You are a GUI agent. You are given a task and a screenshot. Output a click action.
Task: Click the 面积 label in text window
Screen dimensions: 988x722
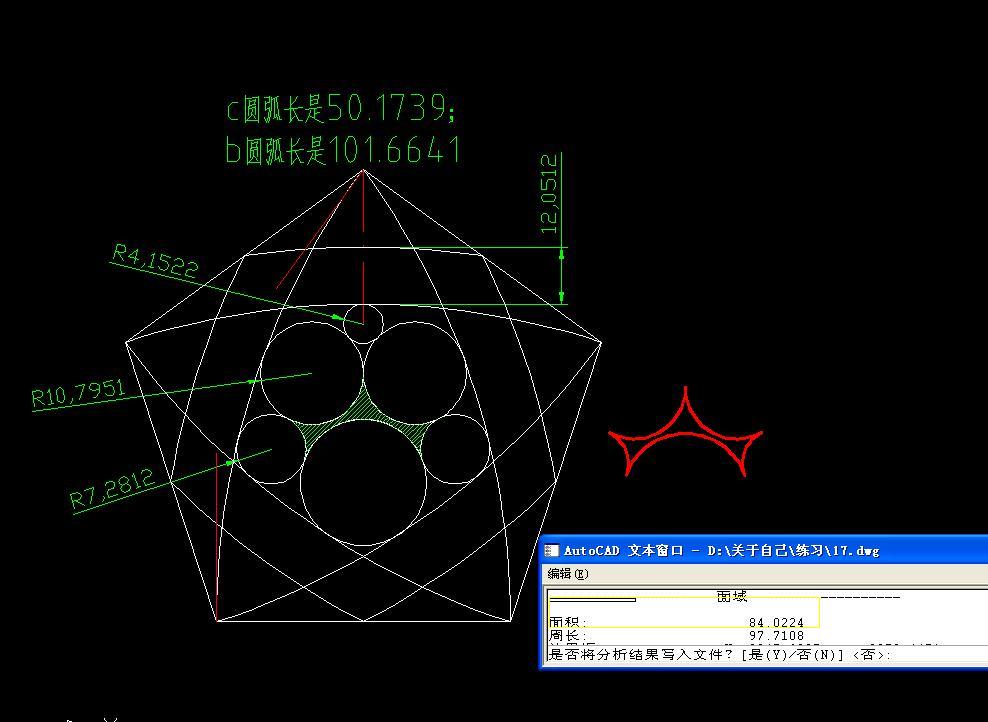(x=567, y=622)
